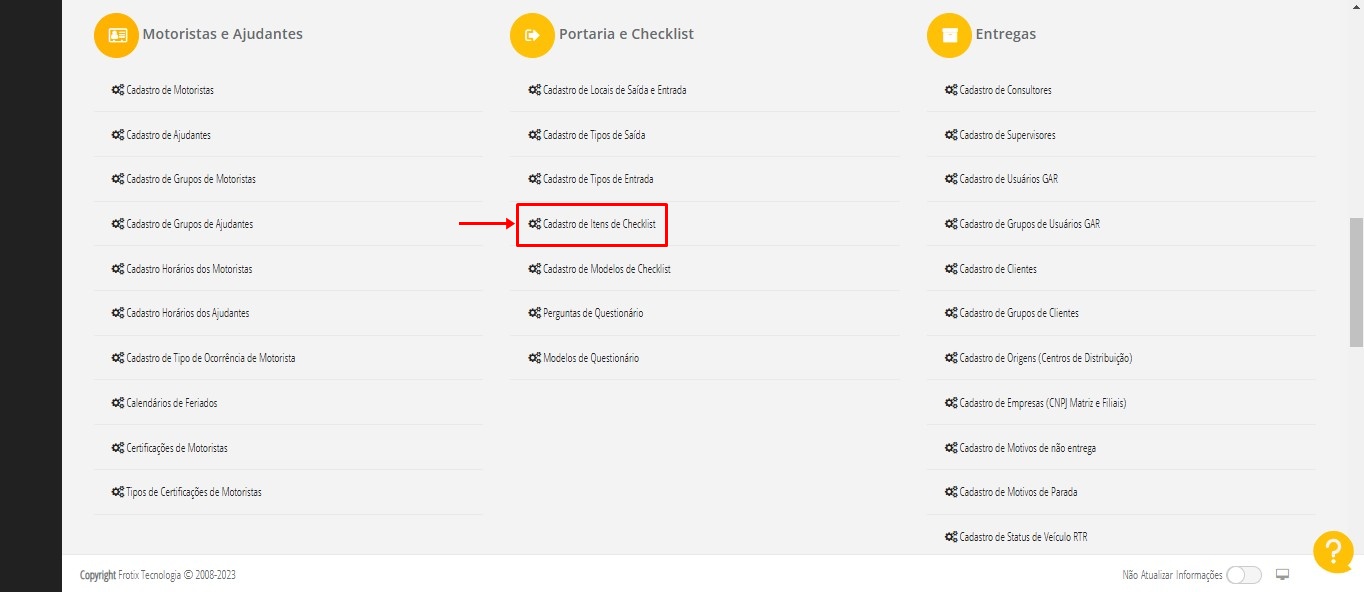The height and width of the screenshot is (592, 1364).
Task: Click the gears icon beside Modelos de Questionário
Action: [534, 358]
